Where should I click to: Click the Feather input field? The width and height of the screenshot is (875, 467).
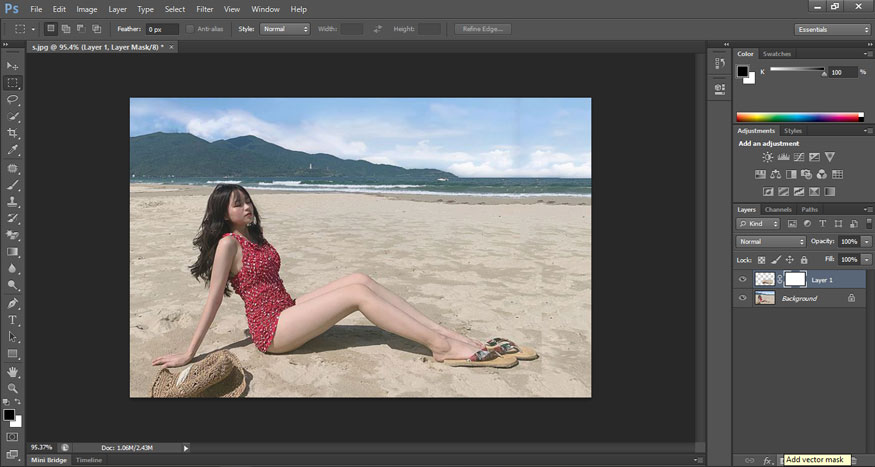[161, 29]
